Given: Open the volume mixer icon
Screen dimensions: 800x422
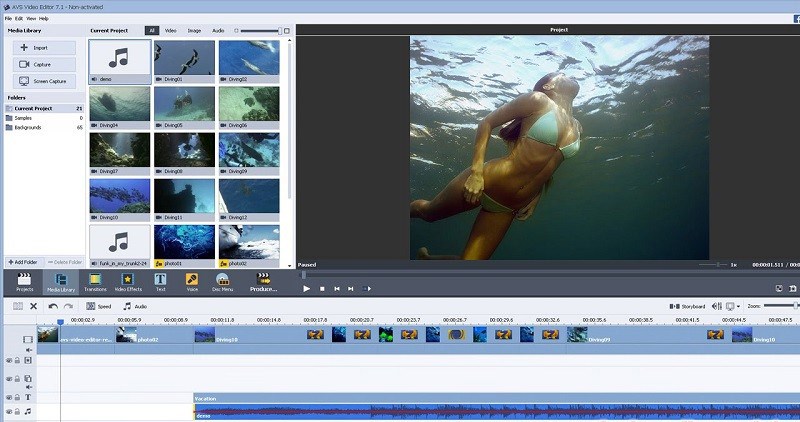Looking at the screenshot, I should click(716, 306).
